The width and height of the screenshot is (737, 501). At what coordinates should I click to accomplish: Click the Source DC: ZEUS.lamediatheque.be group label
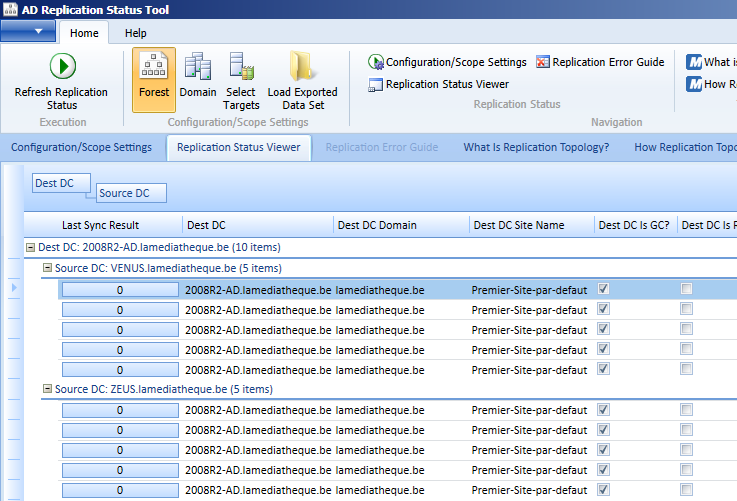point(164,389)
